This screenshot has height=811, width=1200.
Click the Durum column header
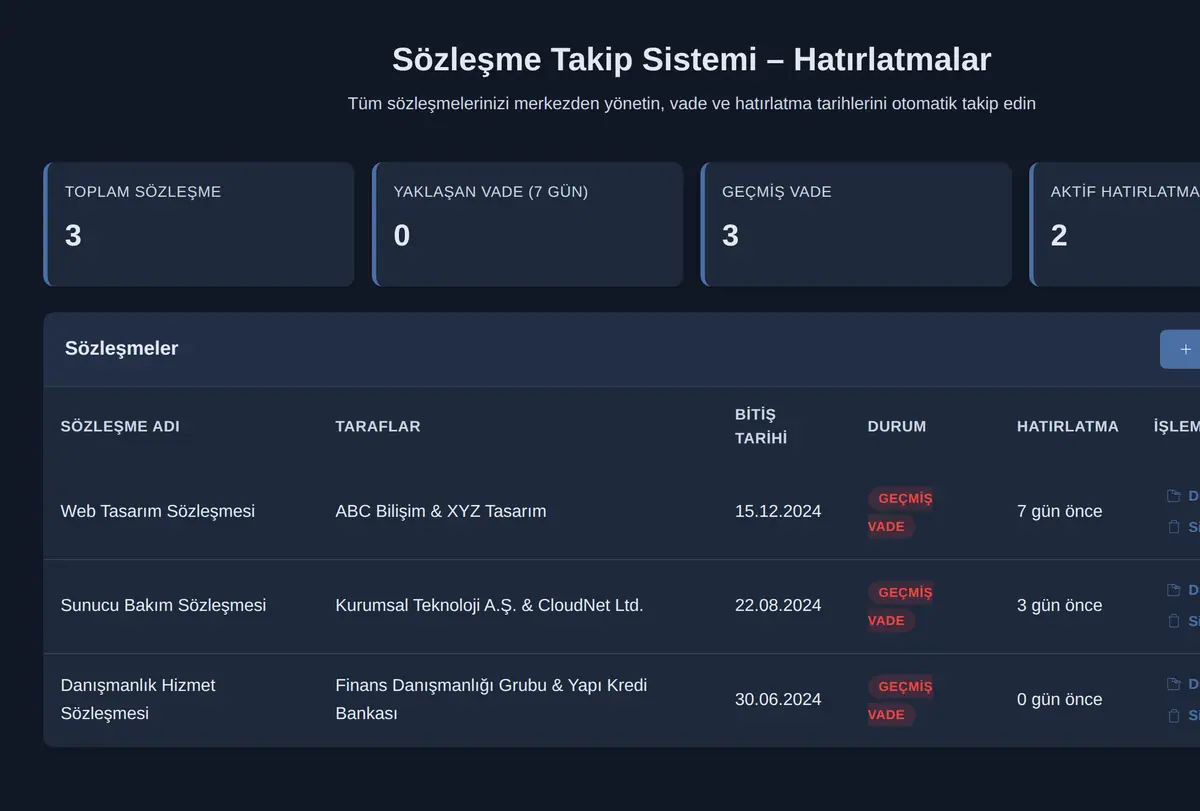tap(897, 426)
